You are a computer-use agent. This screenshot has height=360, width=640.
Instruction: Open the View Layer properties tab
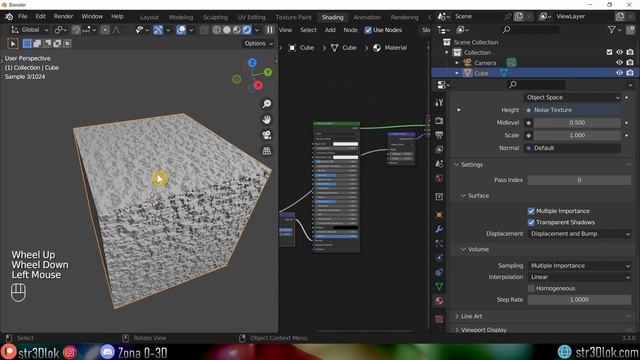pos(439,149)
